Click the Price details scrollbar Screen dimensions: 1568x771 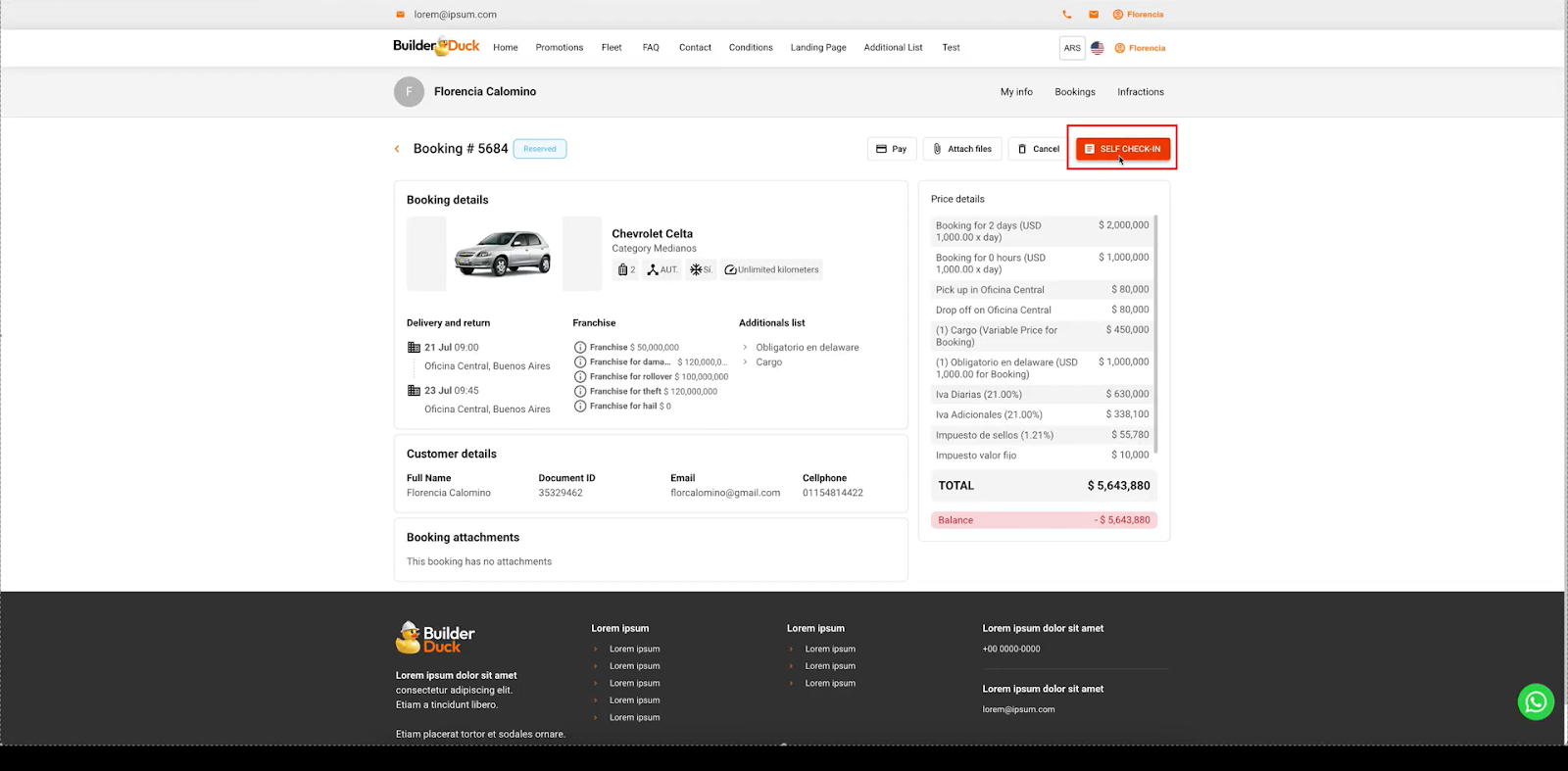(1156, 333)
